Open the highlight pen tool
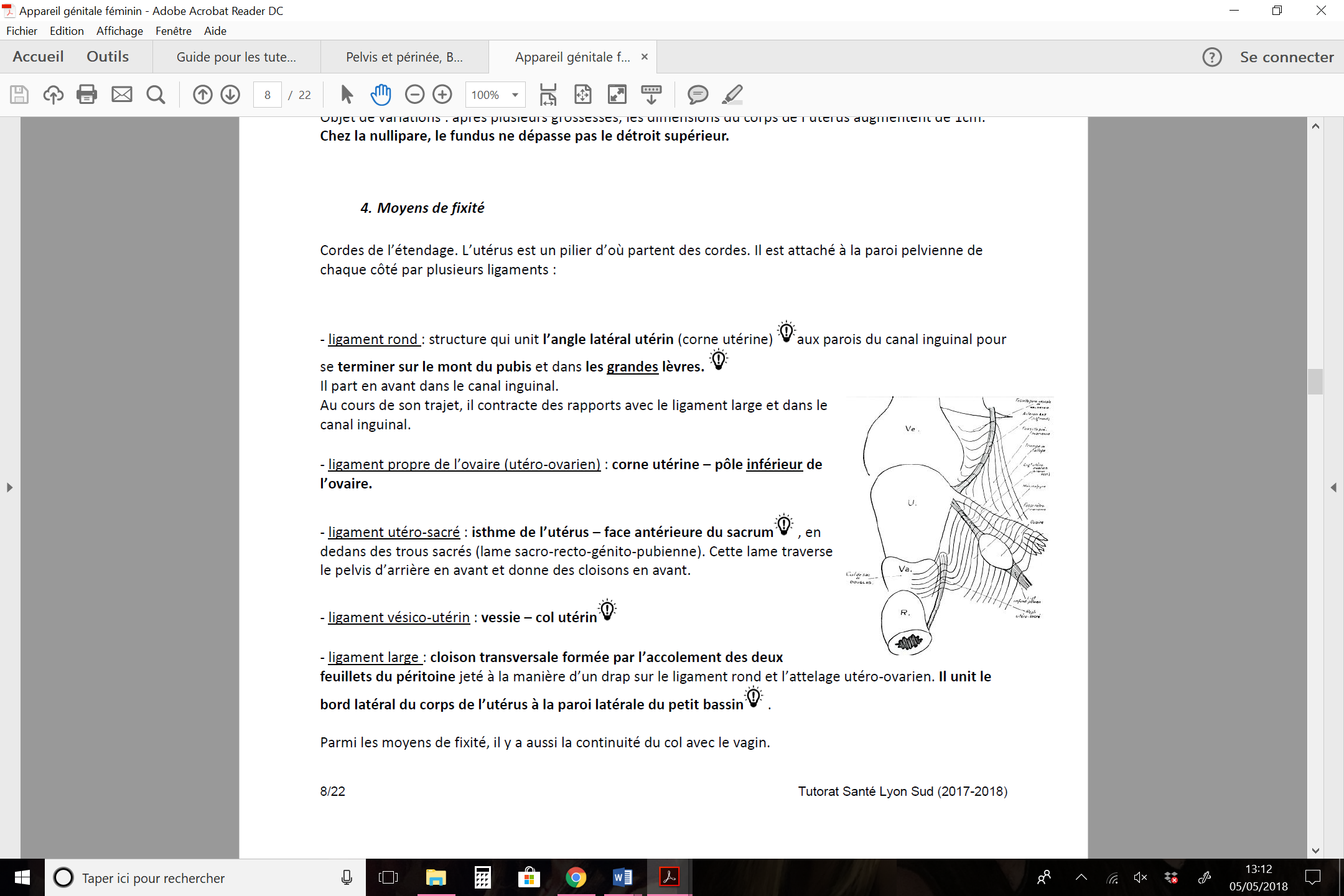1344x896 pixels. coord(732,95)
